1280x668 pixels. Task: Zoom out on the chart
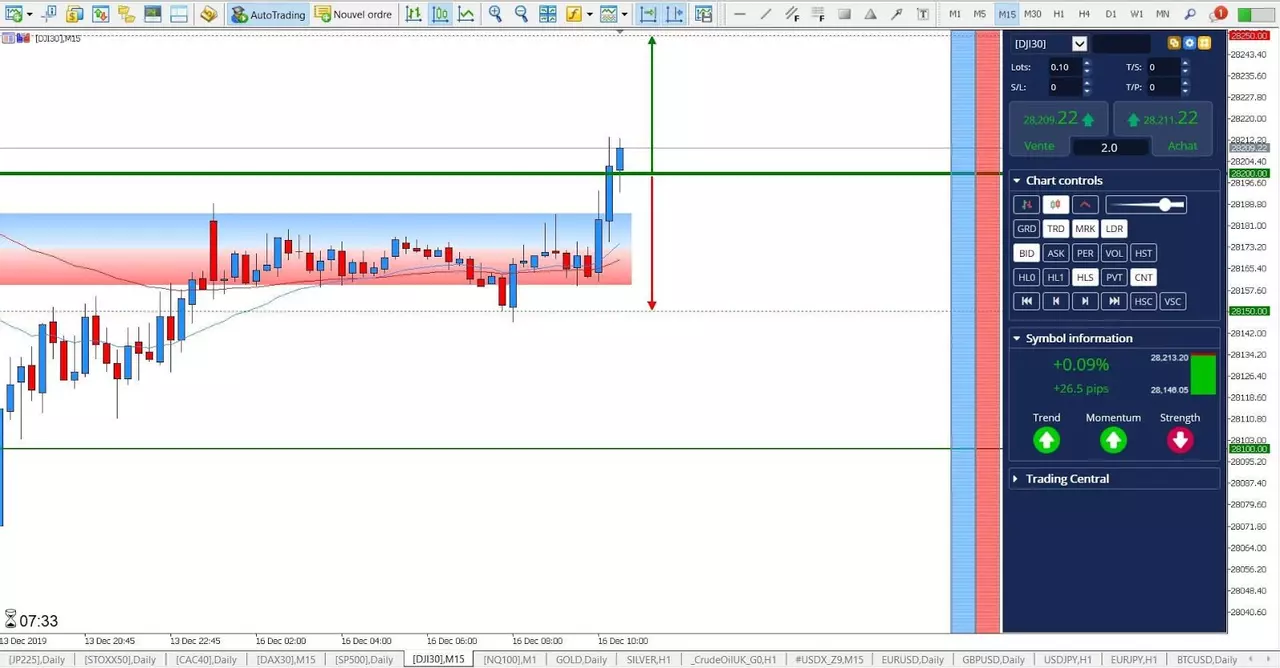(x=521, y=15)
